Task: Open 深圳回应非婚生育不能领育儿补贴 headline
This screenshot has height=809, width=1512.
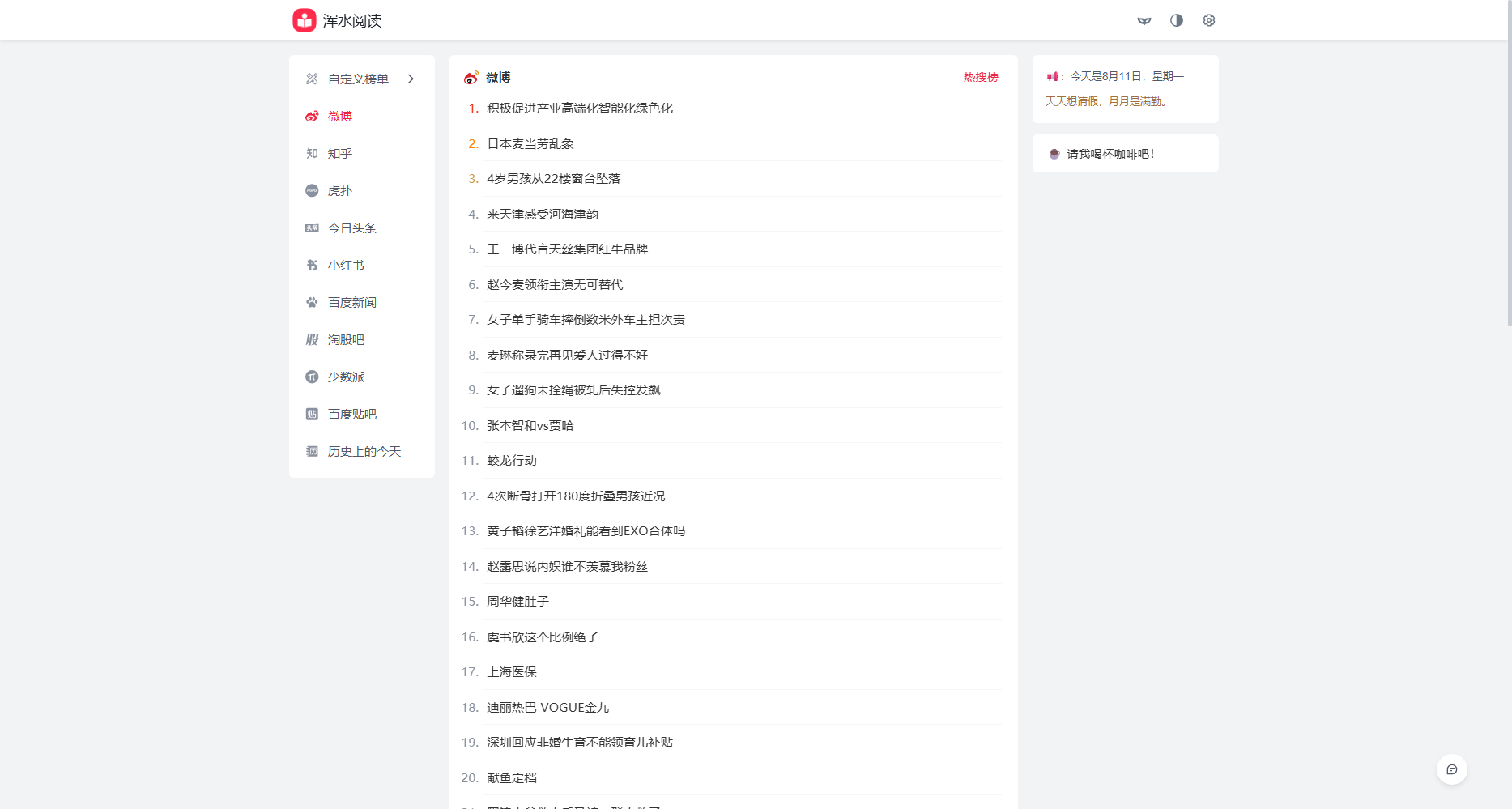Action: tap(580, 742)
